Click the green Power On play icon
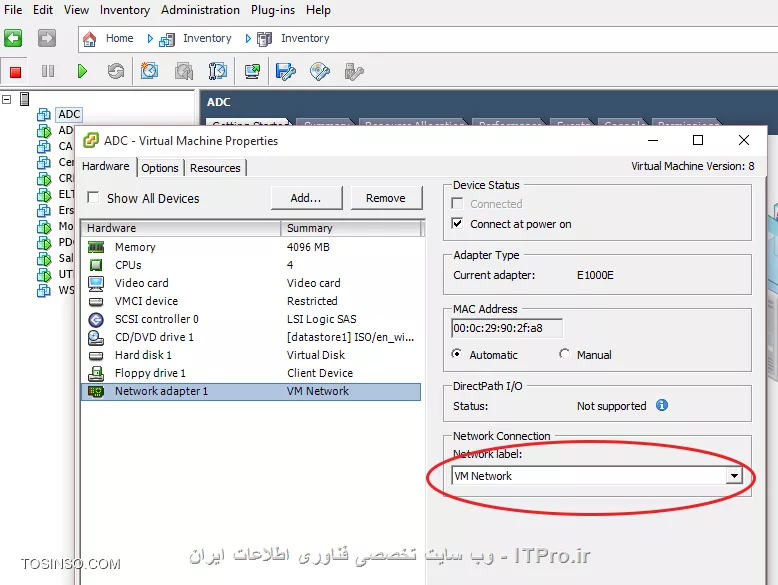 (82, 71)
